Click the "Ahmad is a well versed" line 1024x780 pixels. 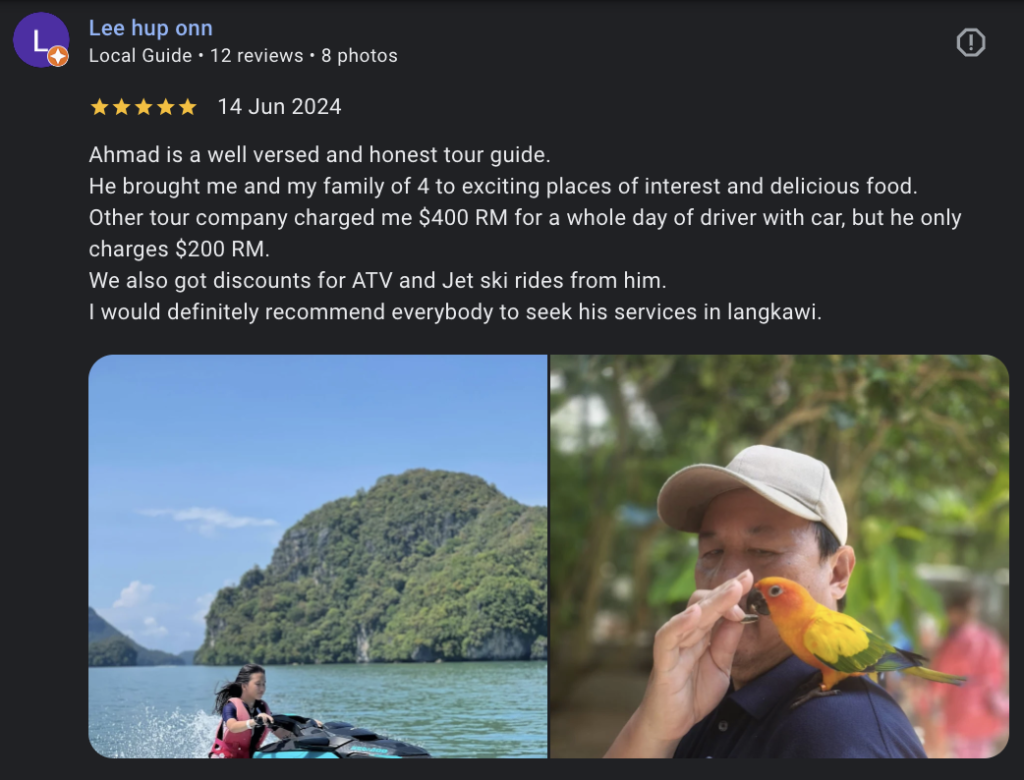(x=320, y=156)
